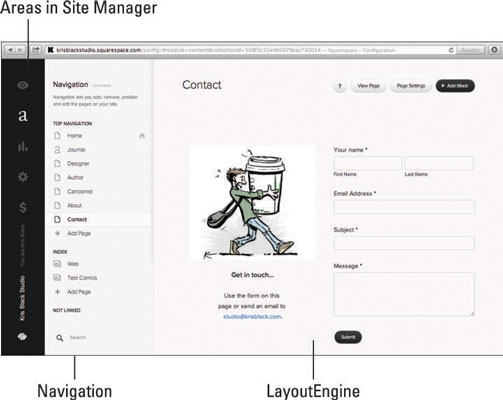
Task: Select Home page in navigation
Action: (74, 136)
